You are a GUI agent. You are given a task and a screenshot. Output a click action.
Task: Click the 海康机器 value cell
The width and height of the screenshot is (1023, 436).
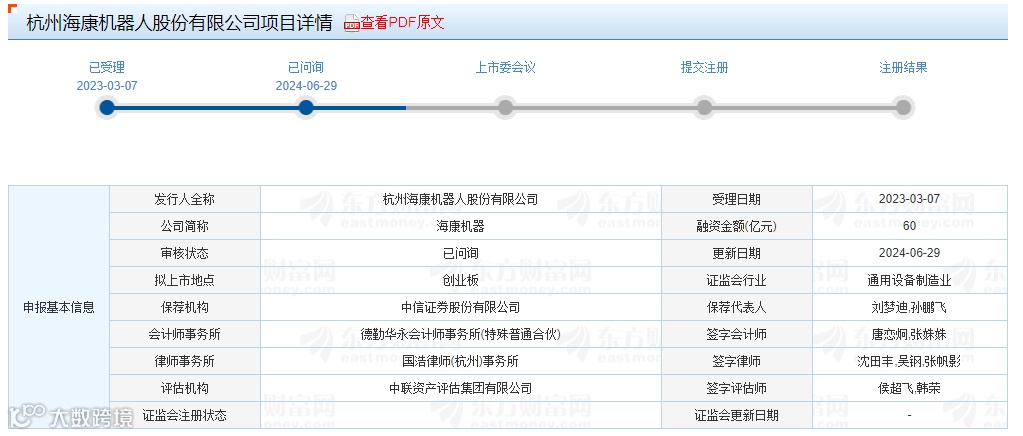(461, 226)
